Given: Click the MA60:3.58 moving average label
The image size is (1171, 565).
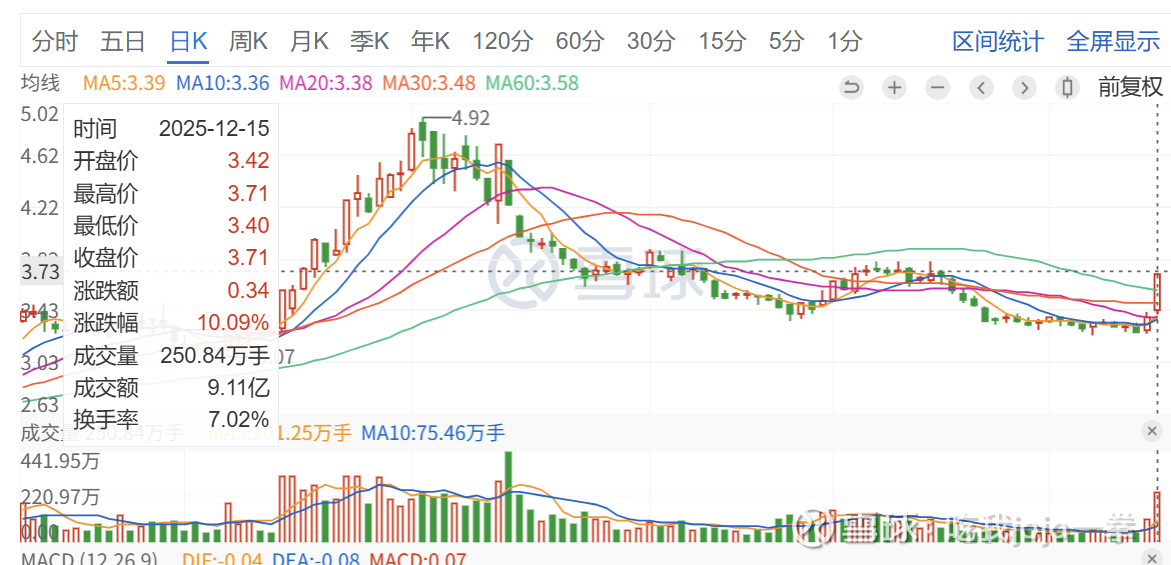Looking at the screenshot, I should 531,84.
